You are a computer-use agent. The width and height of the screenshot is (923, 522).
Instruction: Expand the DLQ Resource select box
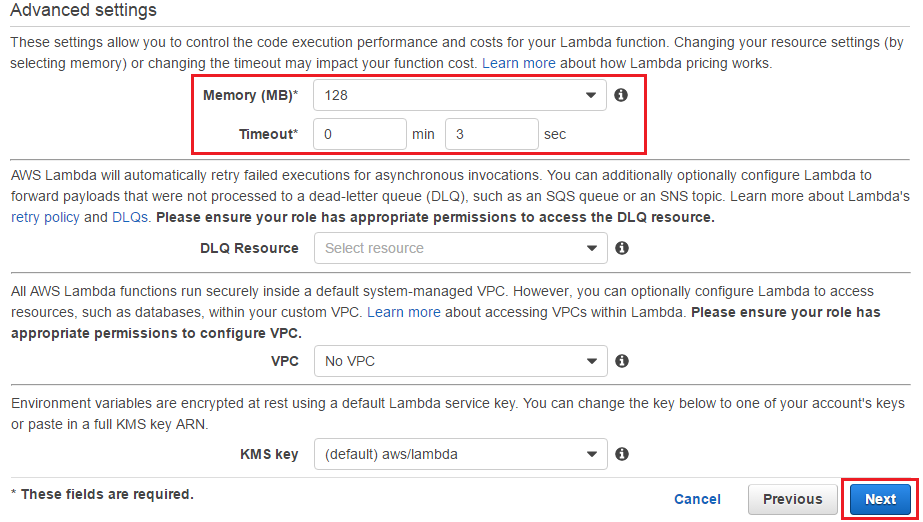(460, 248)
